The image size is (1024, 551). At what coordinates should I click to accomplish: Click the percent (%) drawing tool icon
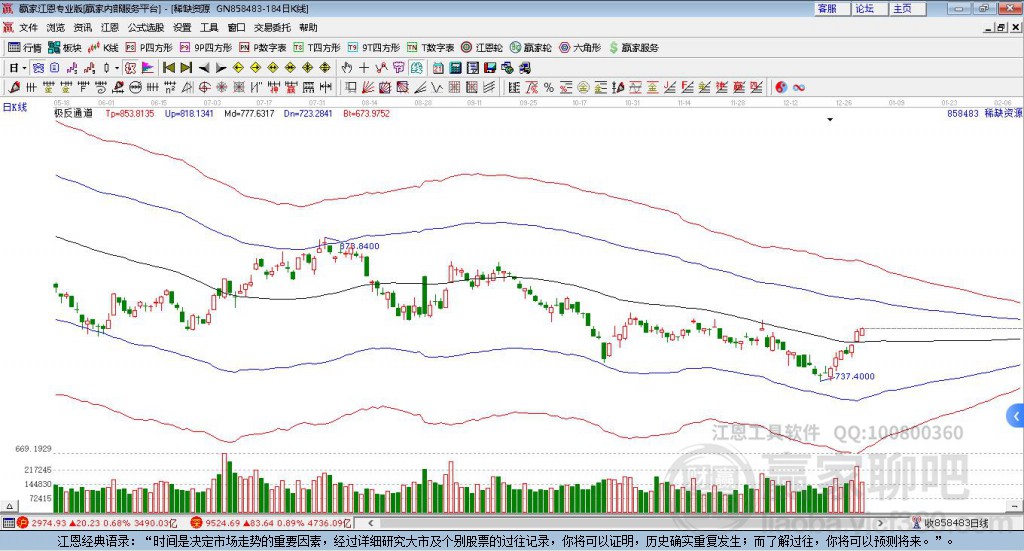pos(549,87)
